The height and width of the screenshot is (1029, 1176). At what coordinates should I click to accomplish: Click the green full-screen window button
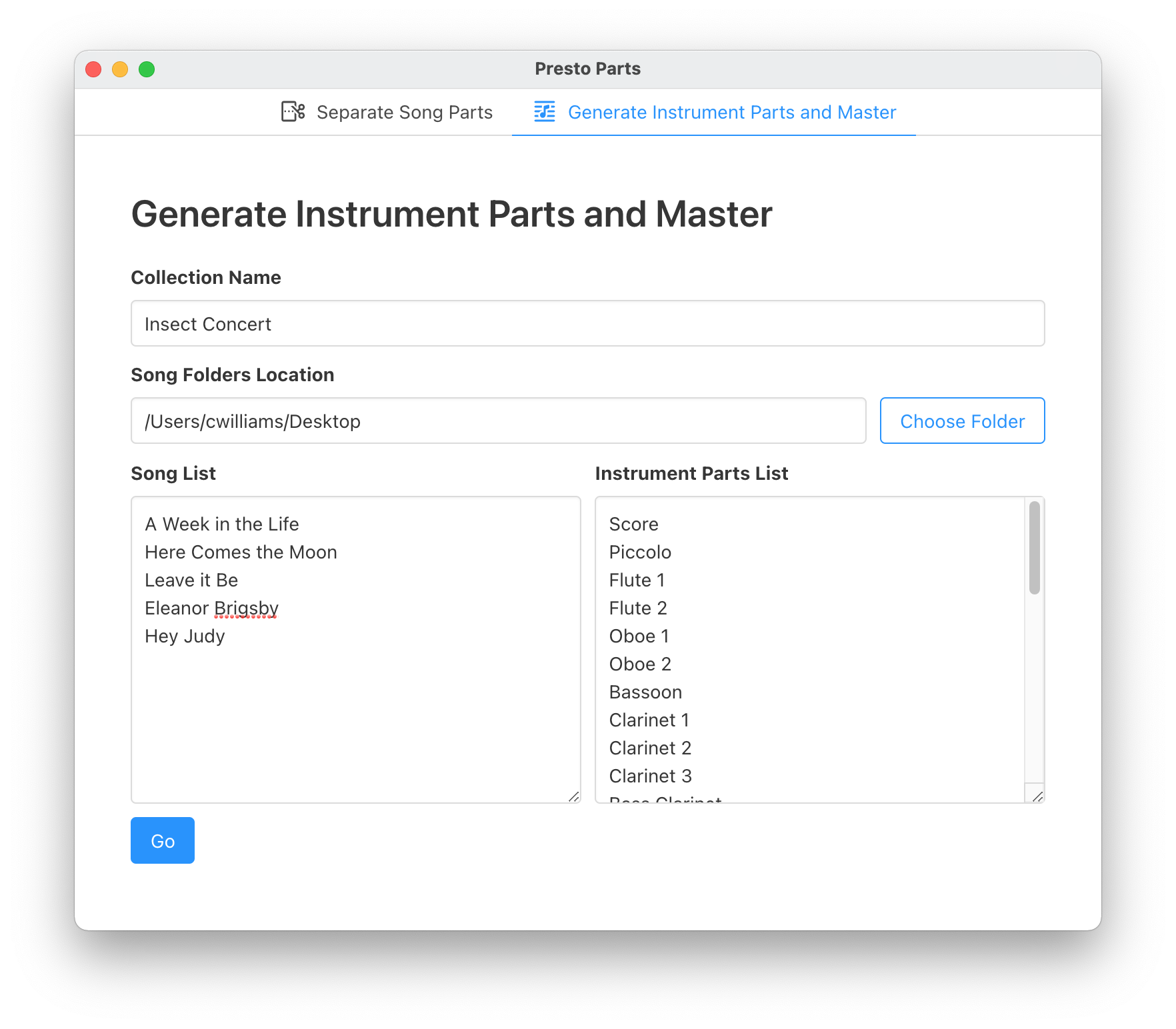[x=147, y=69]
